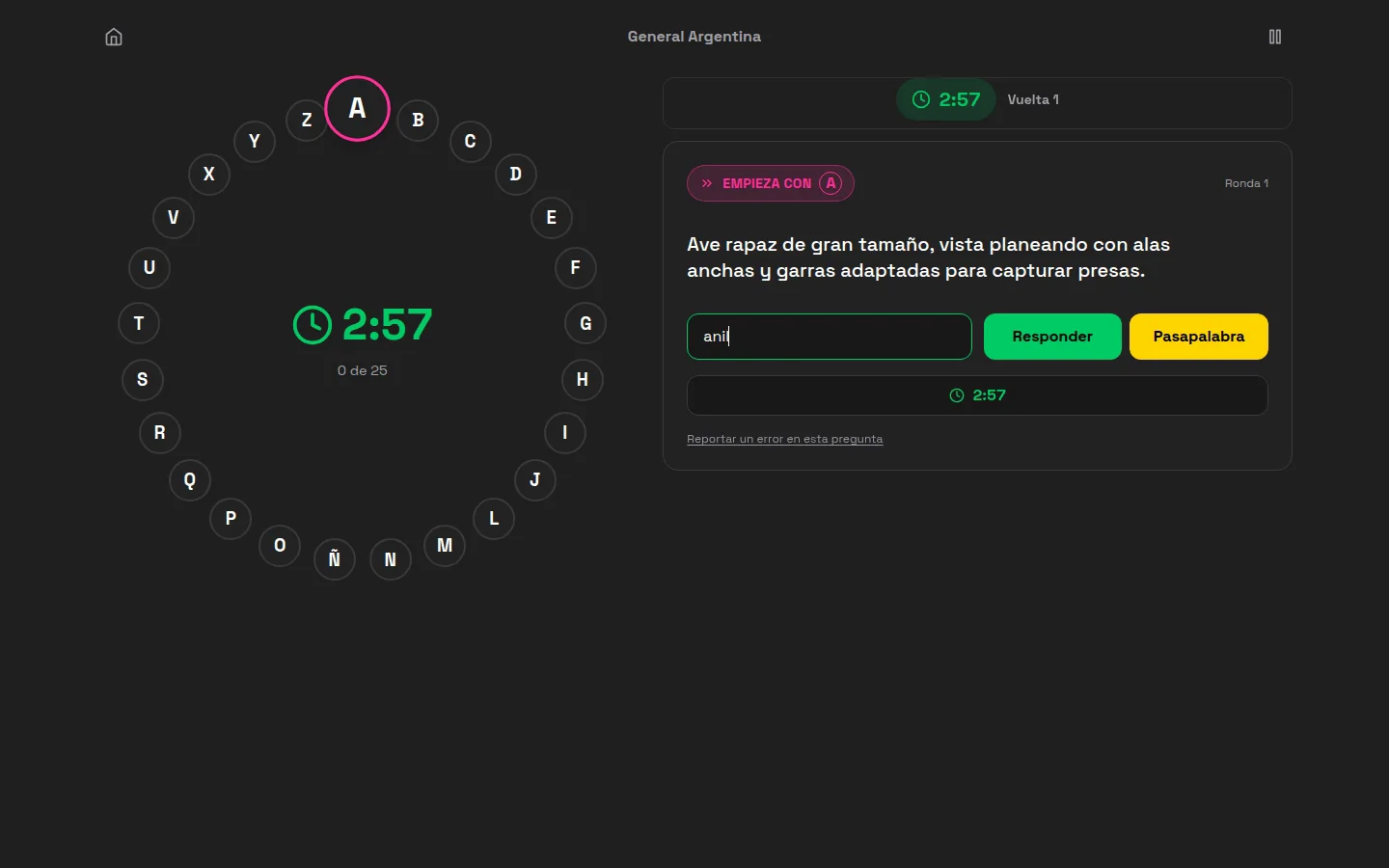This screenshot has width=1389, height=868.
Task: Select letter M on the wheel
Action: (x=444, y=546)
